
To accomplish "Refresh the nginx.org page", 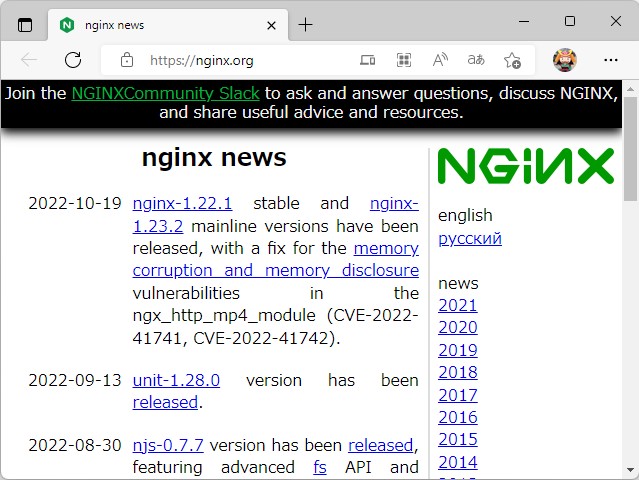I will [x=73, y=60].
